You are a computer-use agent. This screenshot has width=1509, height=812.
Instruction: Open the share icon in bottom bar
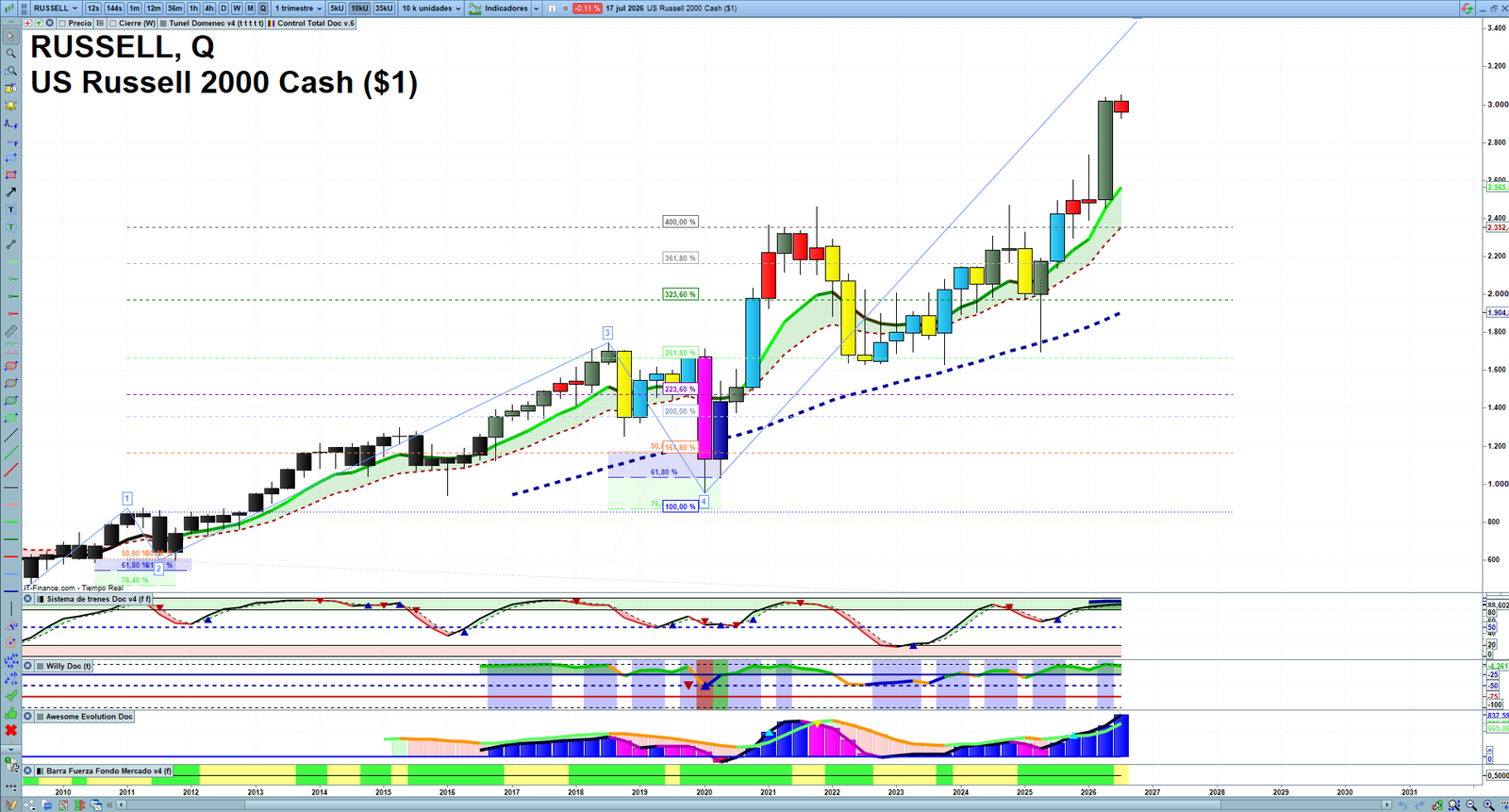click(30, 805)
